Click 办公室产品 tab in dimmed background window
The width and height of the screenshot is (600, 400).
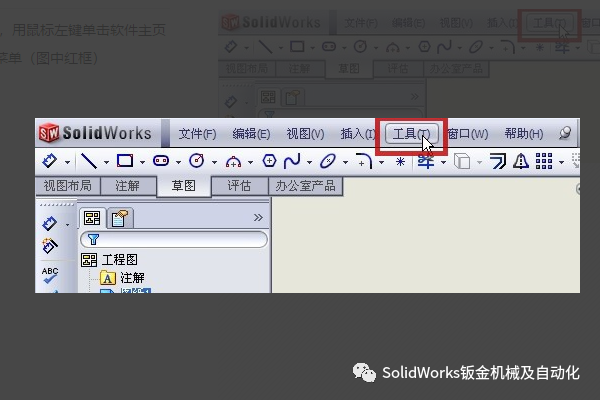pos(456,69)
